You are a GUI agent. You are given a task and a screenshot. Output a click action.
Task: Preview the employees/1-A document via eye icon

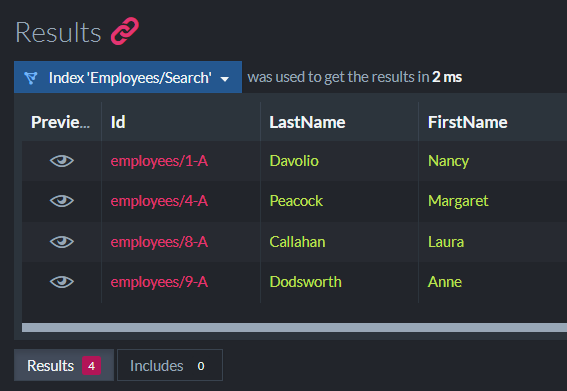coord(62,161)
